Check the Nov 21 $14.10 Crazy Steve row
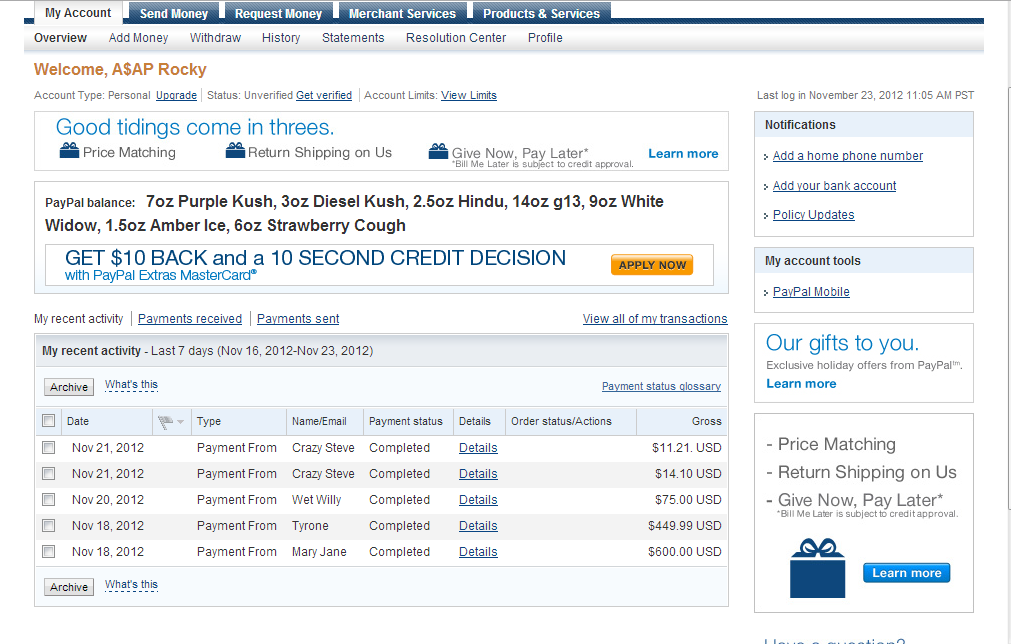 (x=48, y=473)
